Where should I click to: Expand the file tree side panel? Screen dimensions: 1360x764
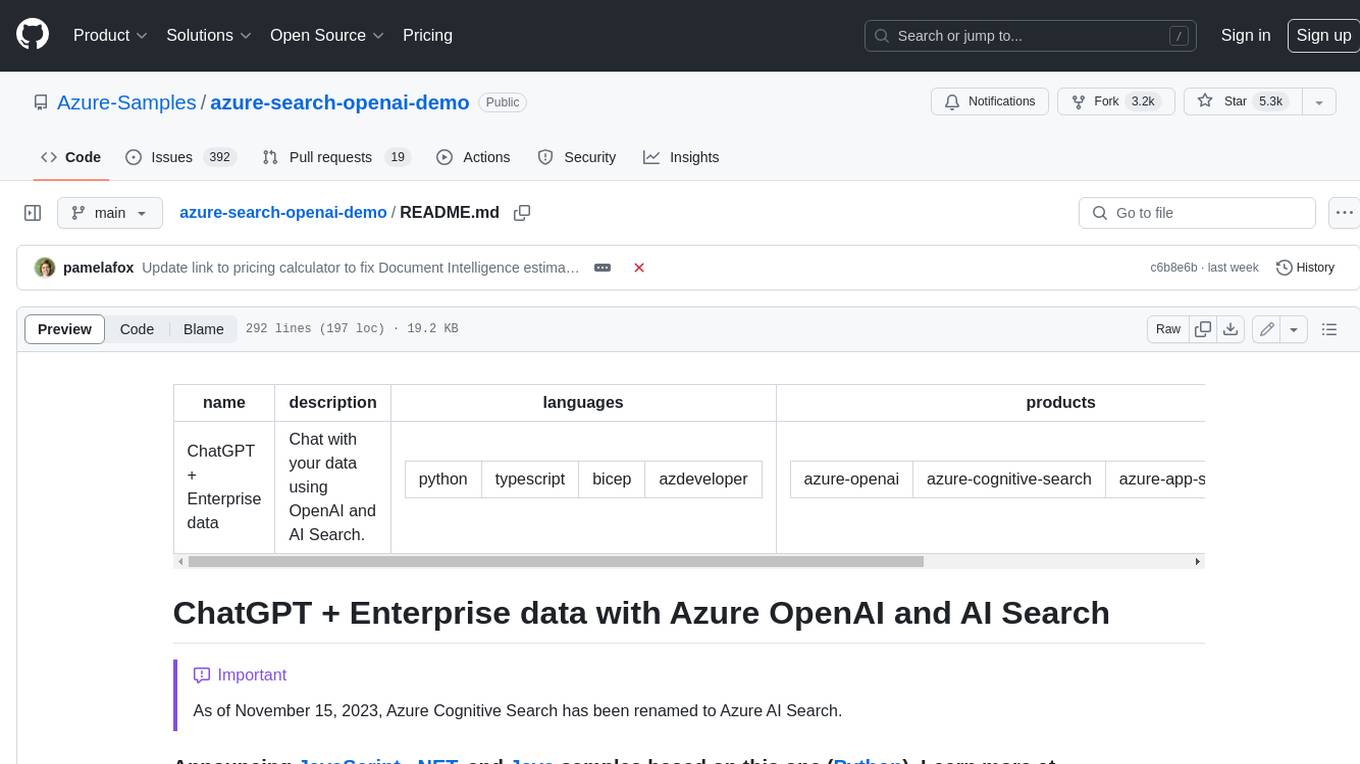tap(33, 213)
